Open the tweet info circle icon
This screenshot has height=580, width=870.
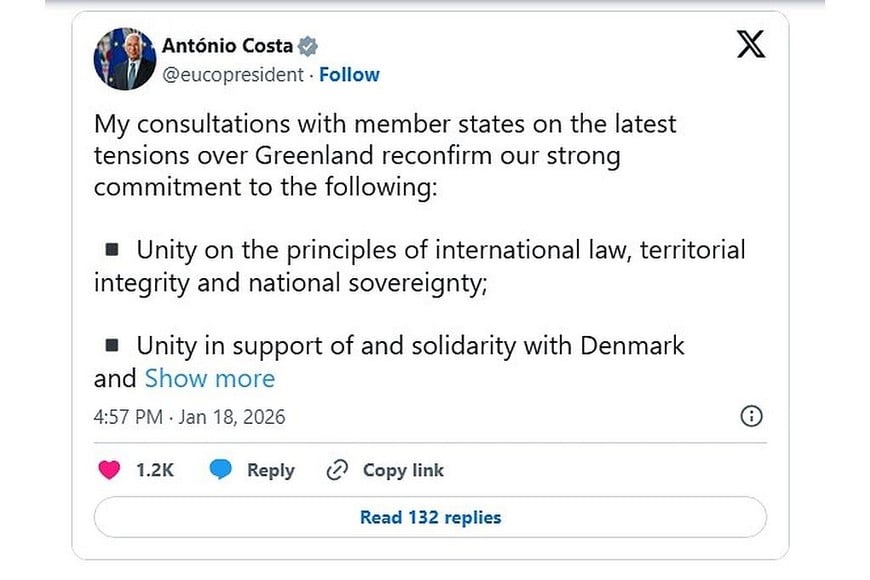(752, 416)
